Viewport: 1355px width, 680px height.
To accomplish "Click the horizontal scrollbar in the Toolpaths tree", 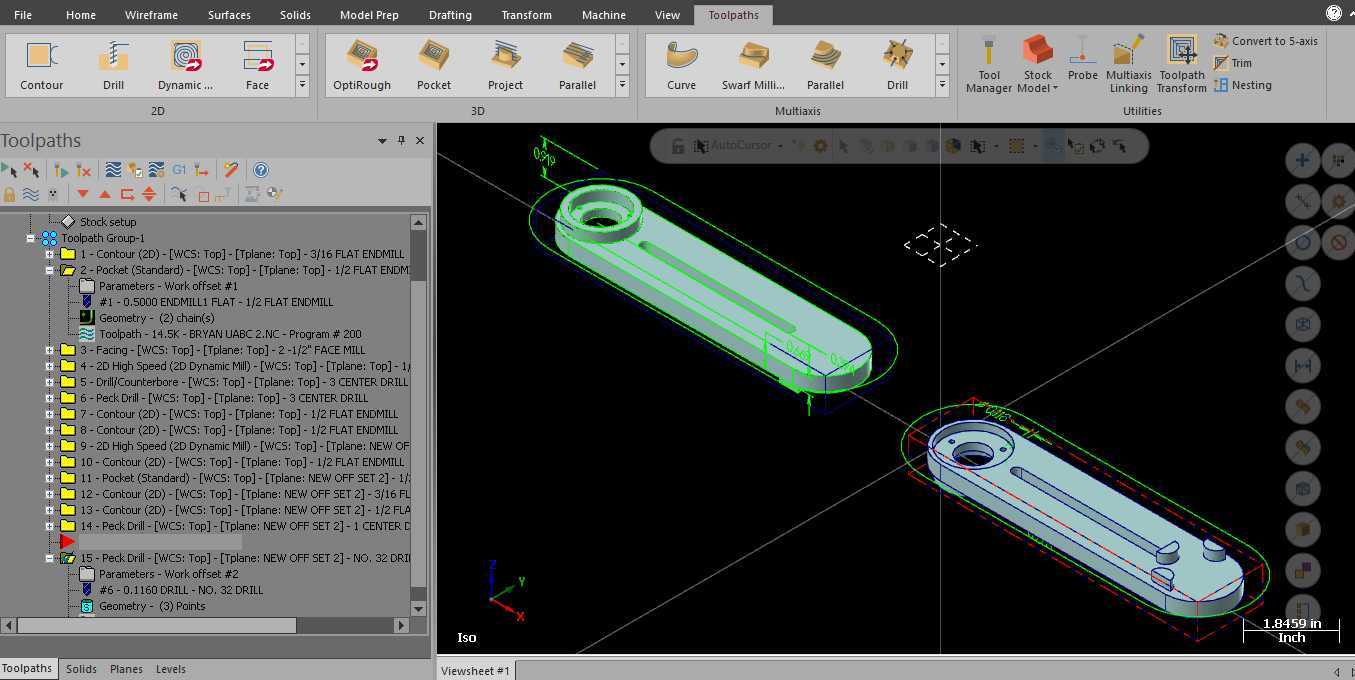I will point(156,625).
